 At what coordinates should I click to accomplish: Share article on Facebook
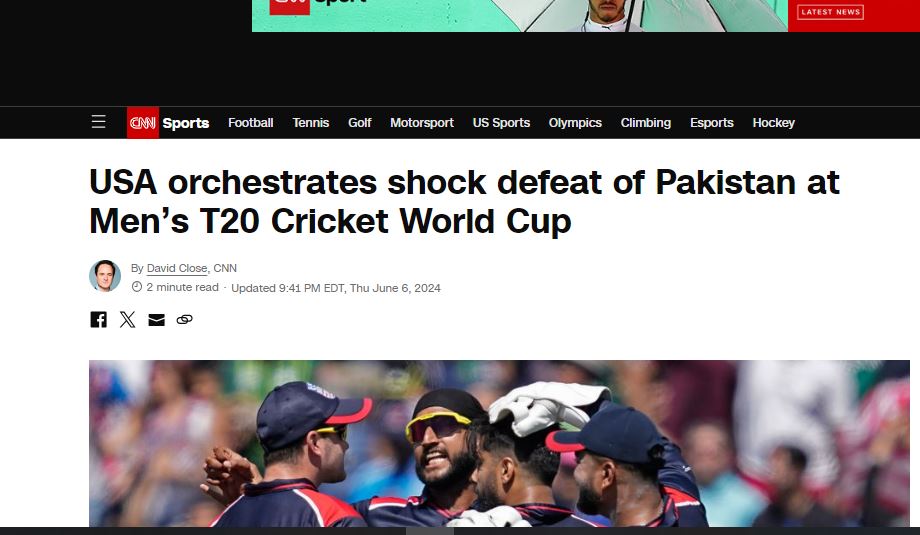pos(99,319)
